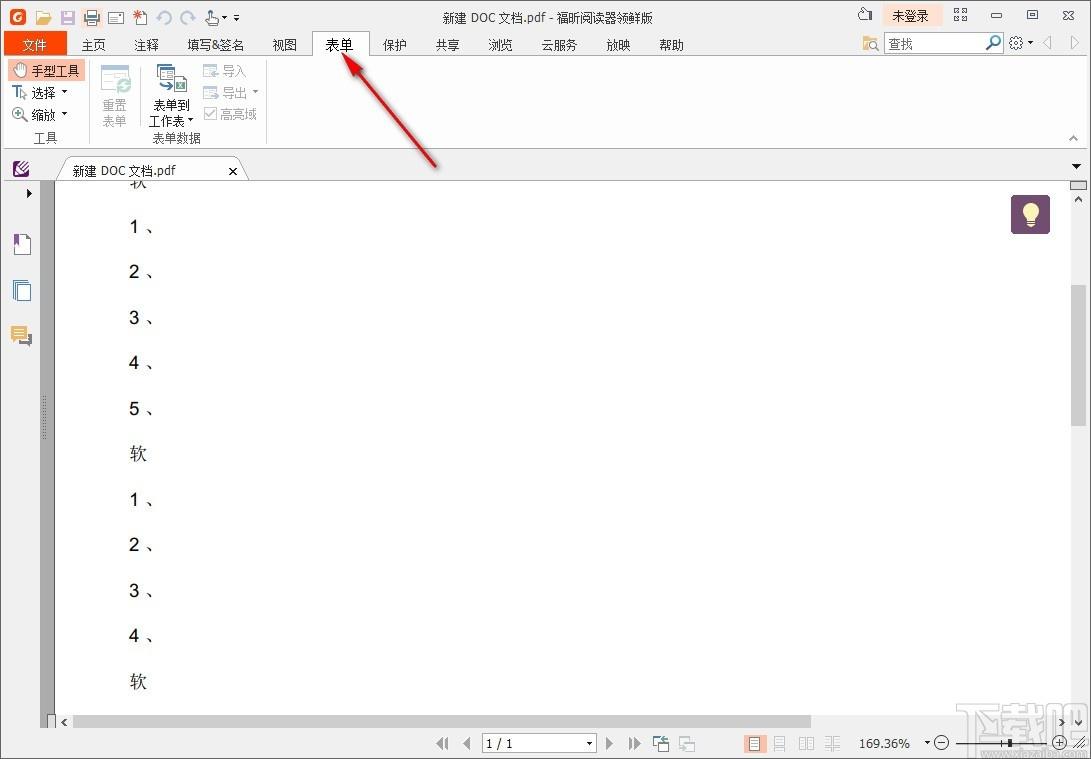Open the page number 1 / 1 dropdown
This screenshot has width=1091, height=759.
tap(589, 744)
